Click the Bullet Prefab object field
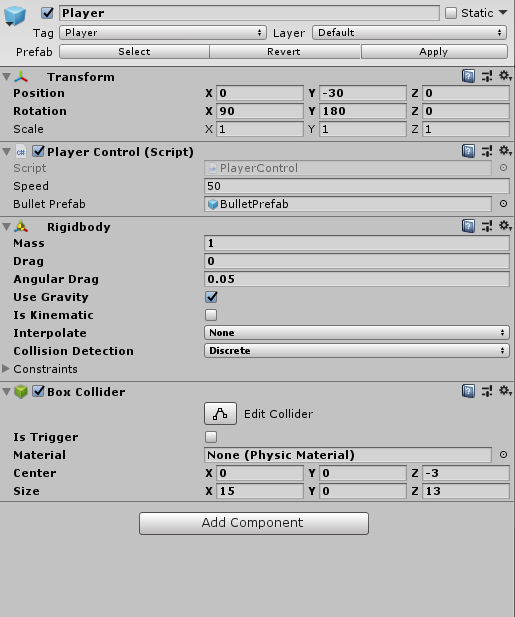This screenshot has height=617, width=515. coord(348,204)
